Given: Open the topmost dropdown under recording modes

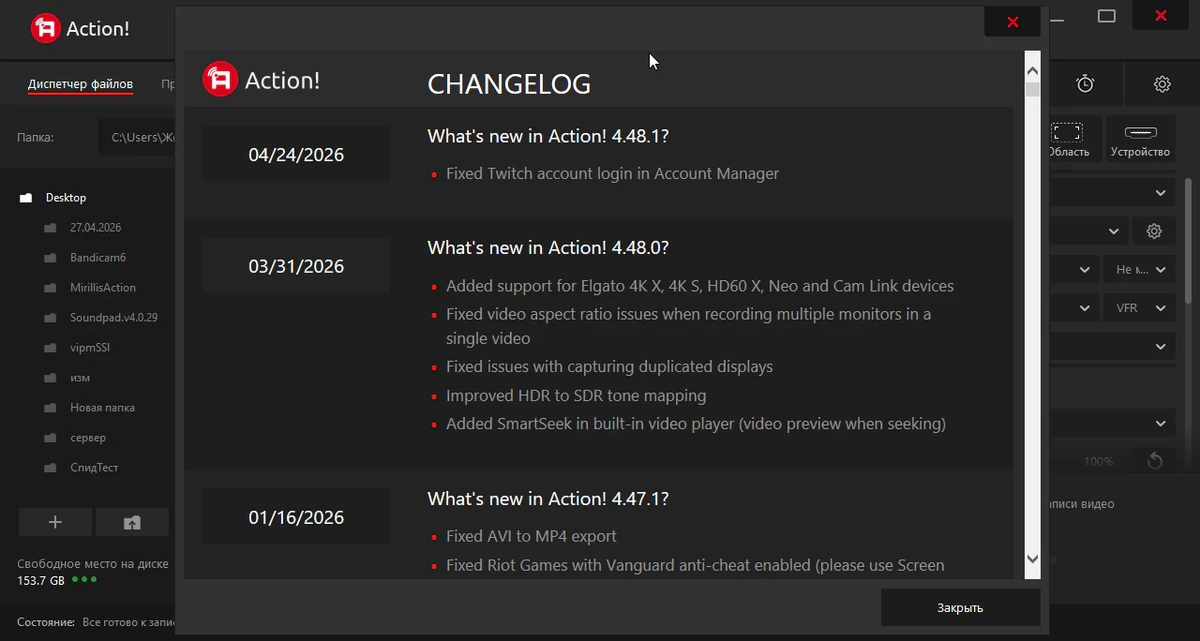Looking at the screenshot, I should coord(1110,192).
